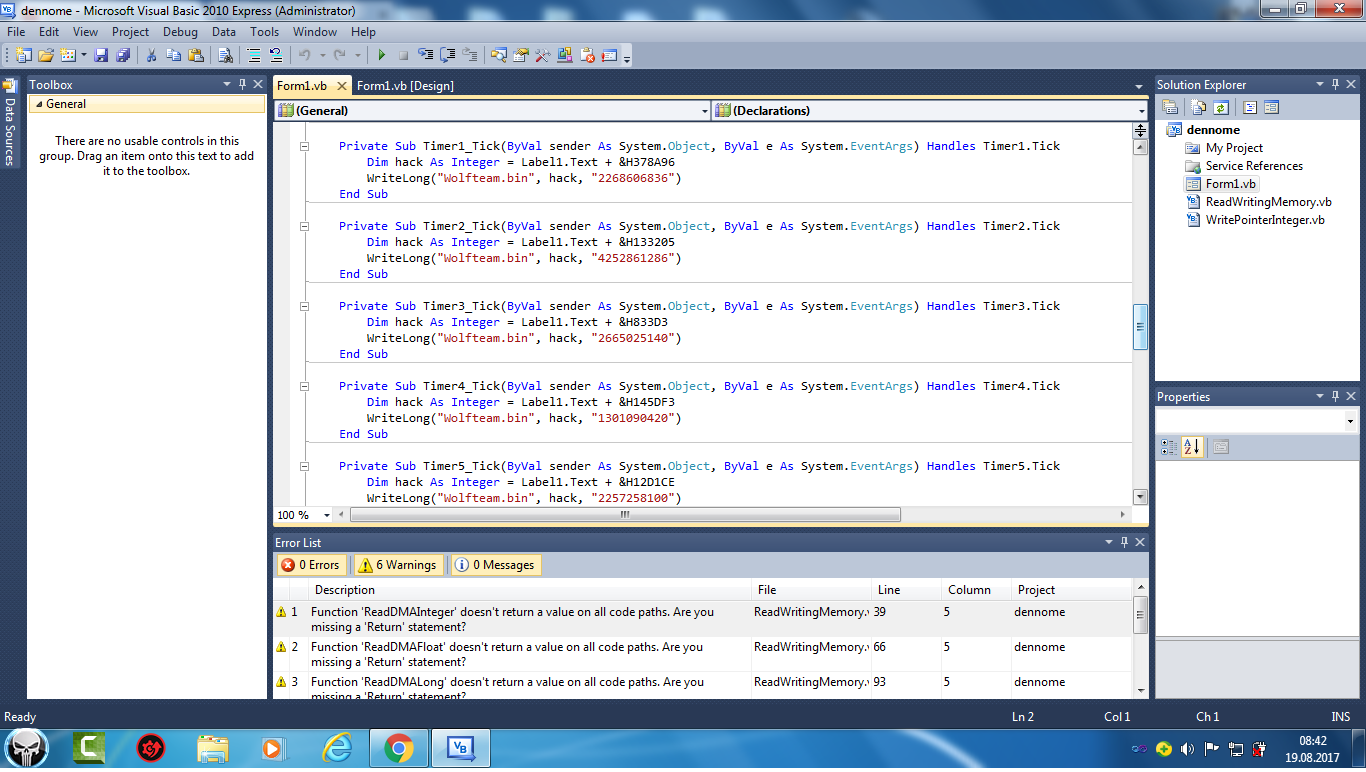This screenshot has height=772, width=1366.
Task: Click the Step Into debug icon
Action: pyautogui.click(x=425, y=55)
